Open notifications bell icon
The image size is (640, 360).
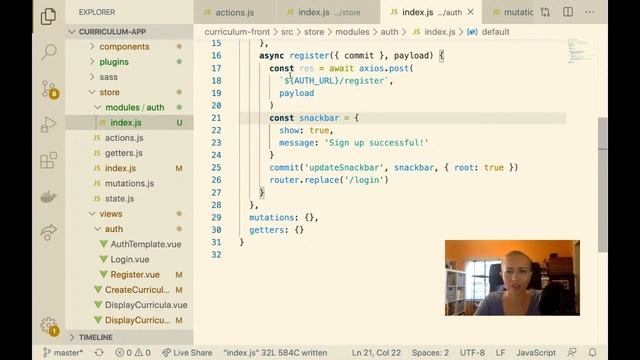click(x=592, y=353)
